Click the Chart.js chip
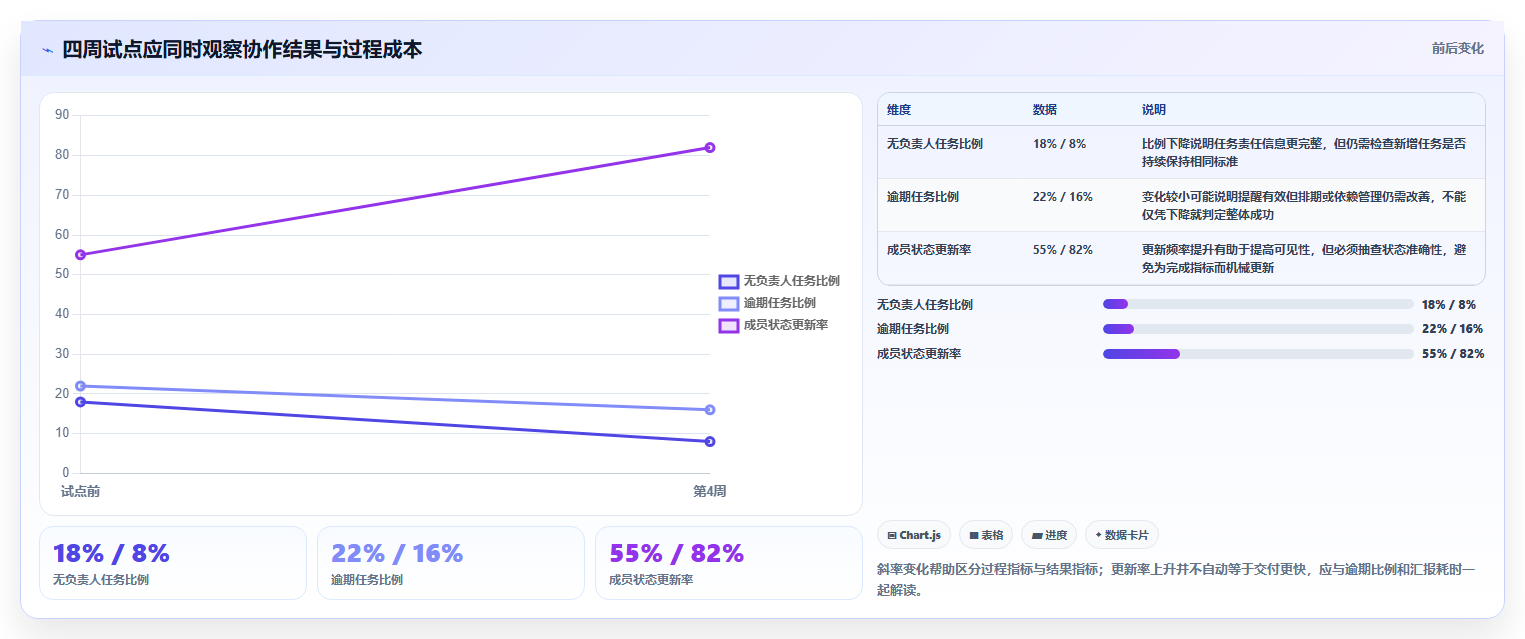 click(914, 535)
